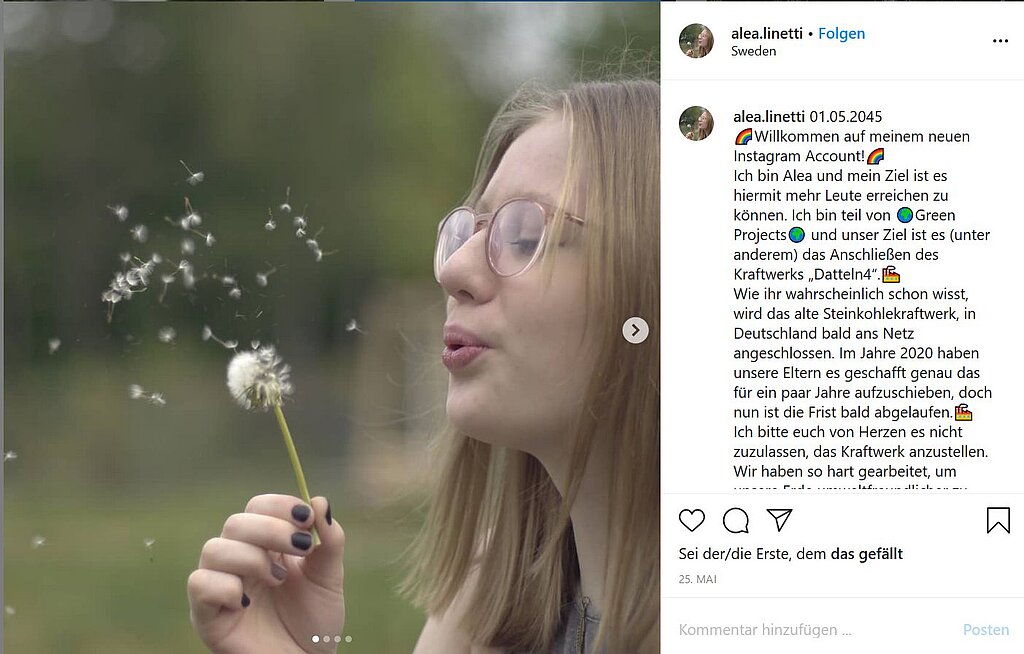
Task: Click the avatar beside the caption
Action: click(696, 123)
